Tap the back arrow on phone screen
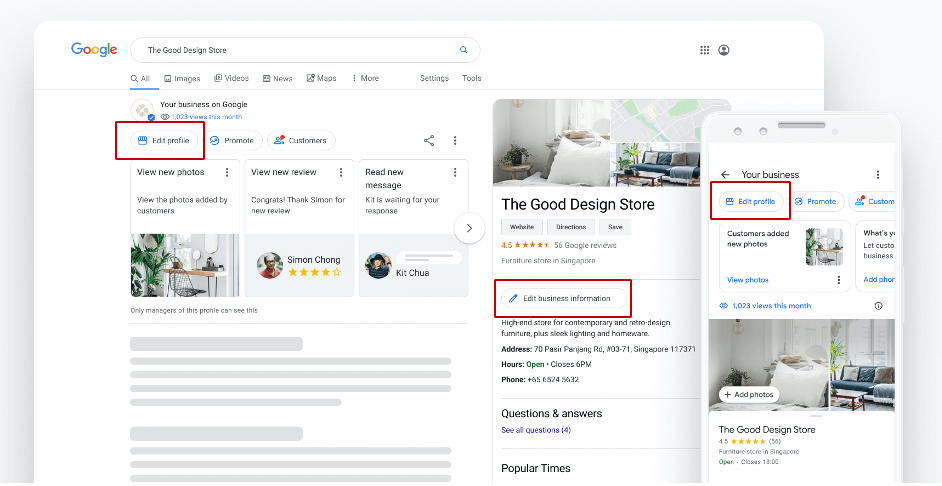Image resolution: width=942 pixels, height=486 pixels. [725, 174]
